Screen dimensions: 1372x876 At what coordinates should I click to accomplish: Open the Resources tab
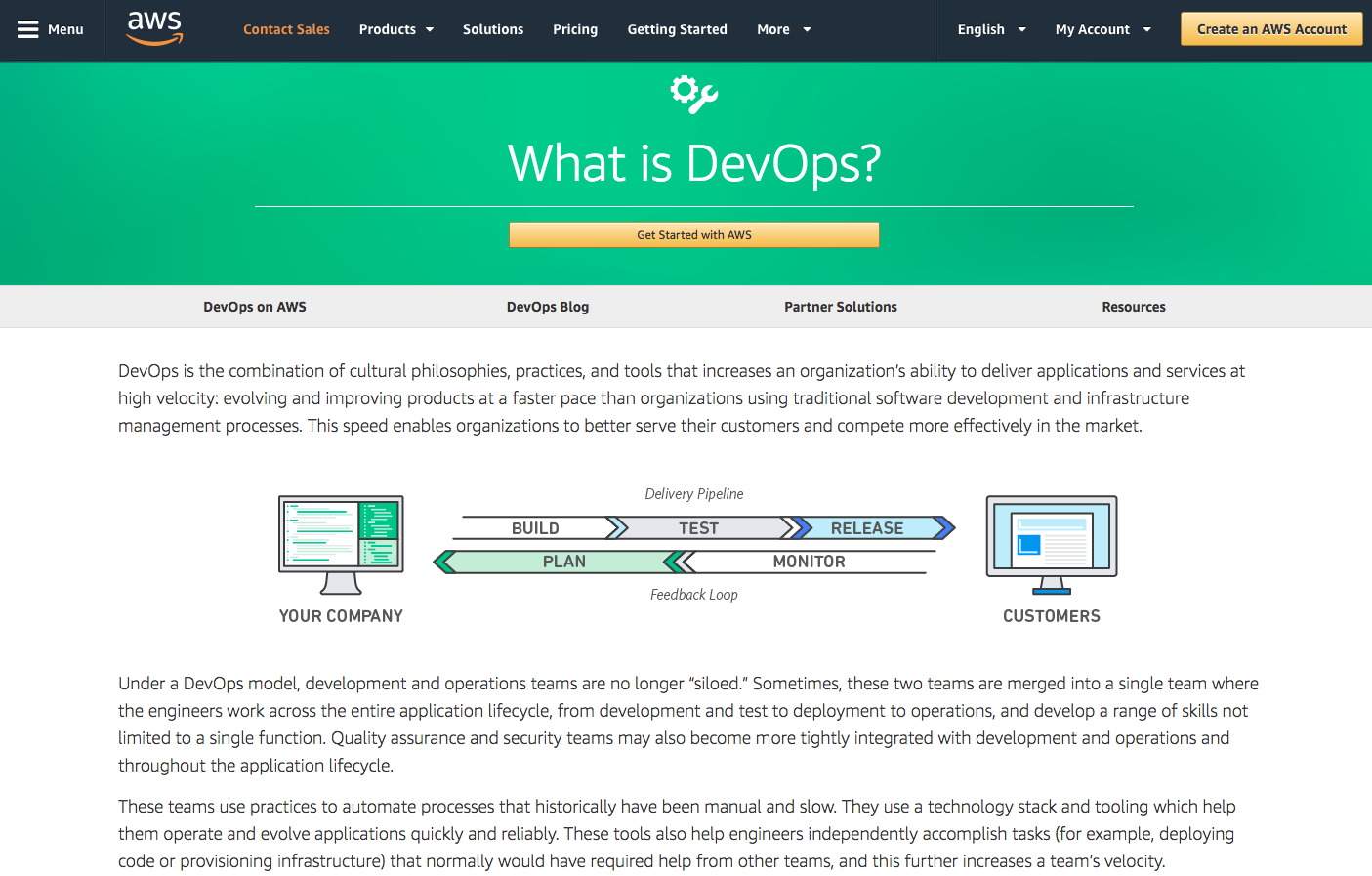pos(1134,307)
